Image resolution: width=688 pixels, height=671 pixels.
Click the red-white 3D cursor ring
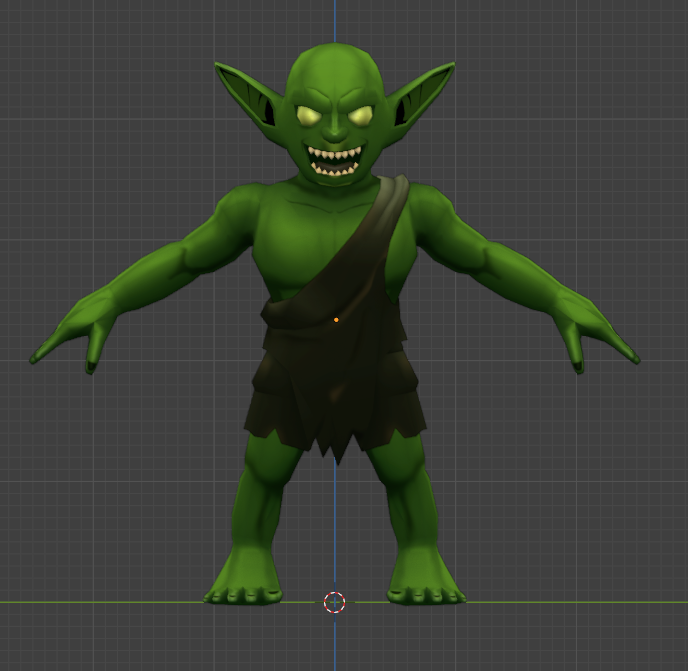point(334,602)
